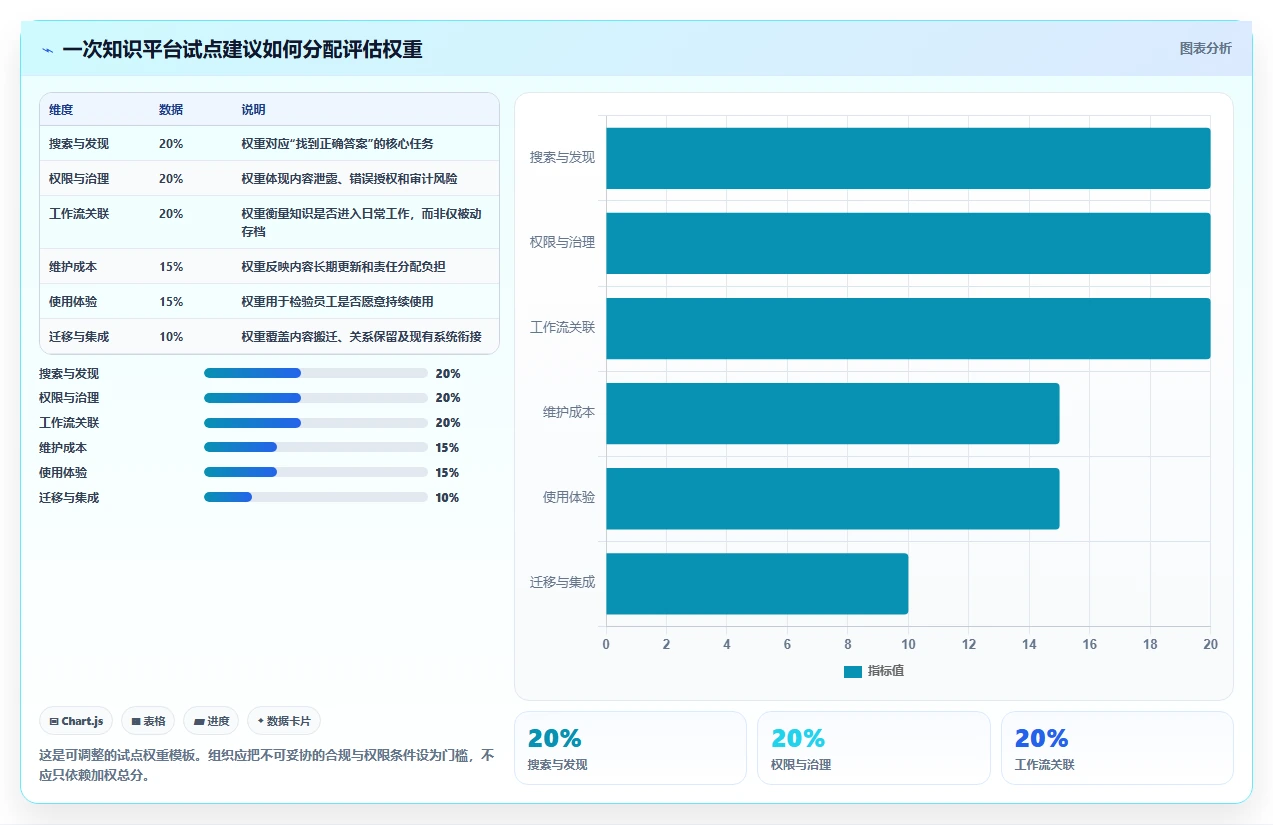
Task: Click the 15% value beside the 维护成本 progress bar
Action: (x=447, y=448)
